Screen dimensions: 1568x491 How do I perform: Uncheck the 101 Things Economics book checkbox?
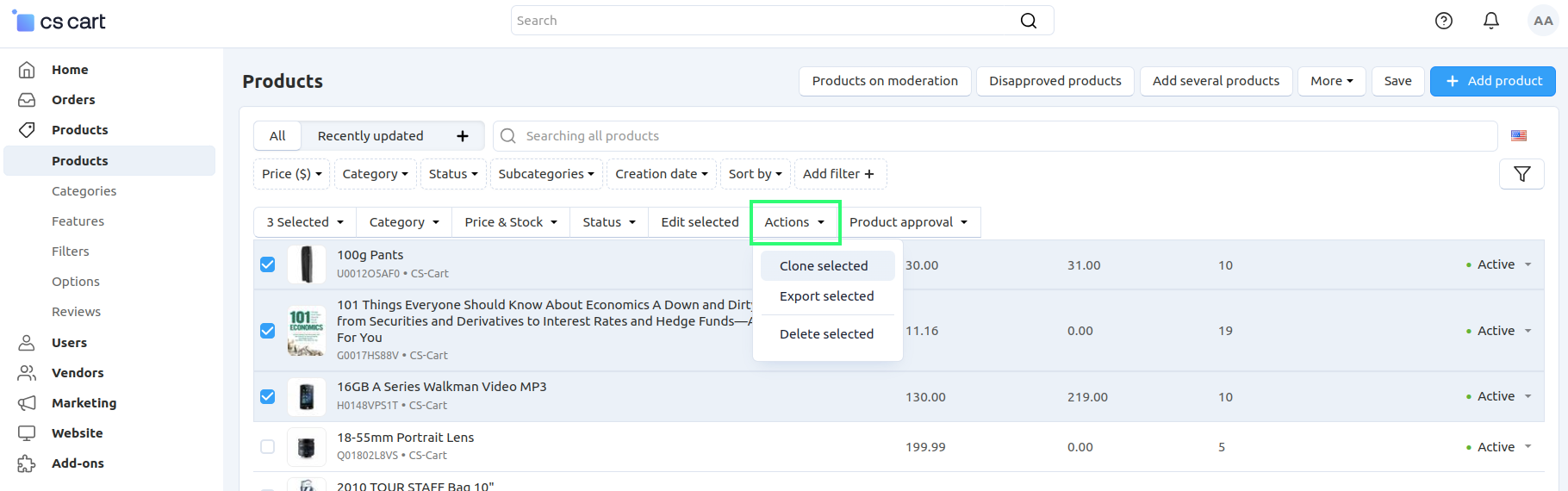coord(268,331)
